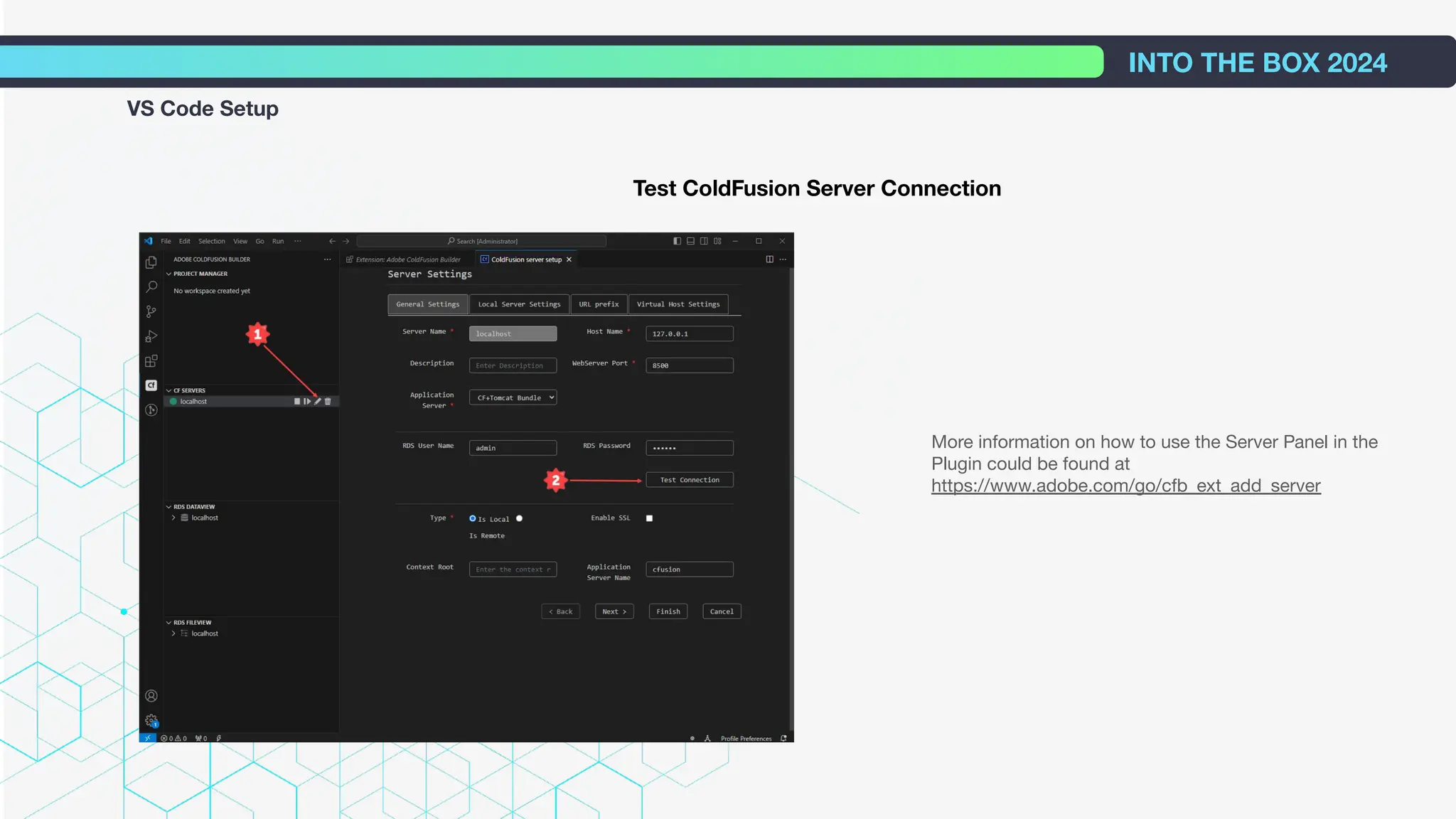
Task: Expand localhost under RDS Fileview
Action: point(173,633)
